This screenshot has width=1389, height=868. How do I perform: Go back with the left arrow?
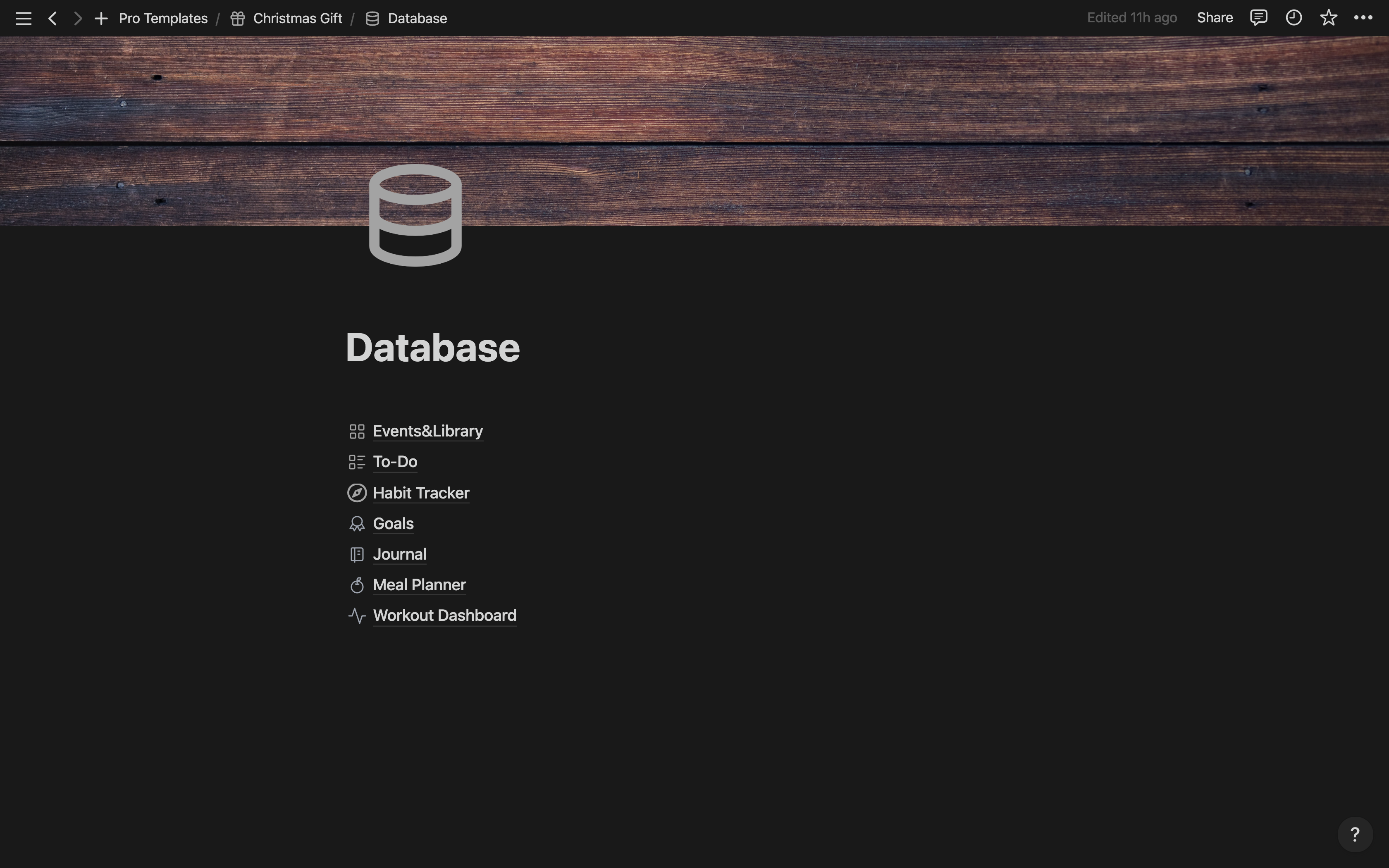click(52, 18)
